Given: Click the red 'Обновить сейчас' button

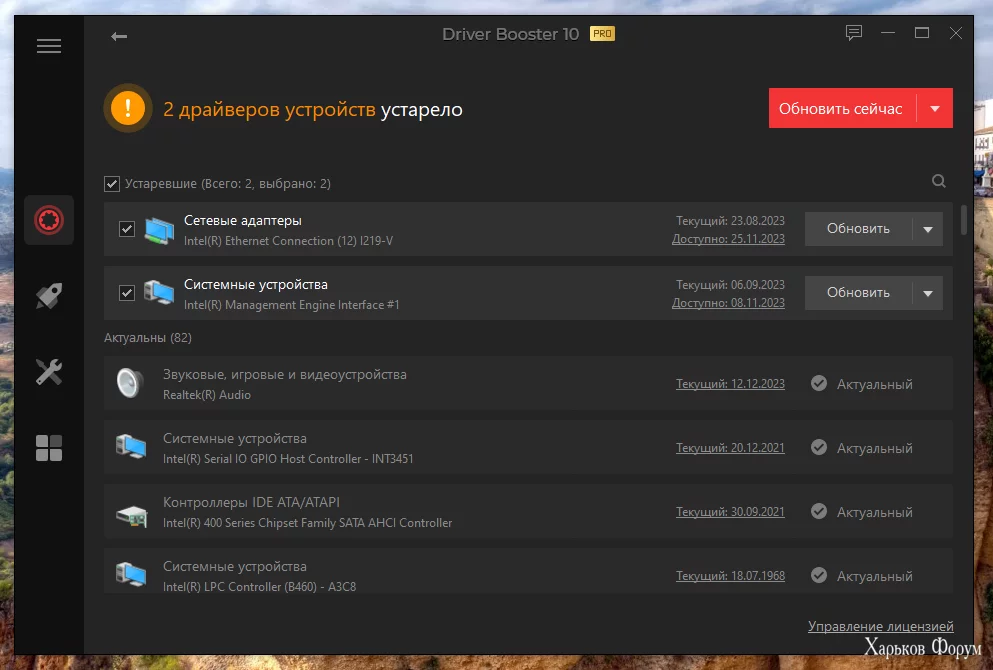Looking at the screenshot, I should point(842,108).
